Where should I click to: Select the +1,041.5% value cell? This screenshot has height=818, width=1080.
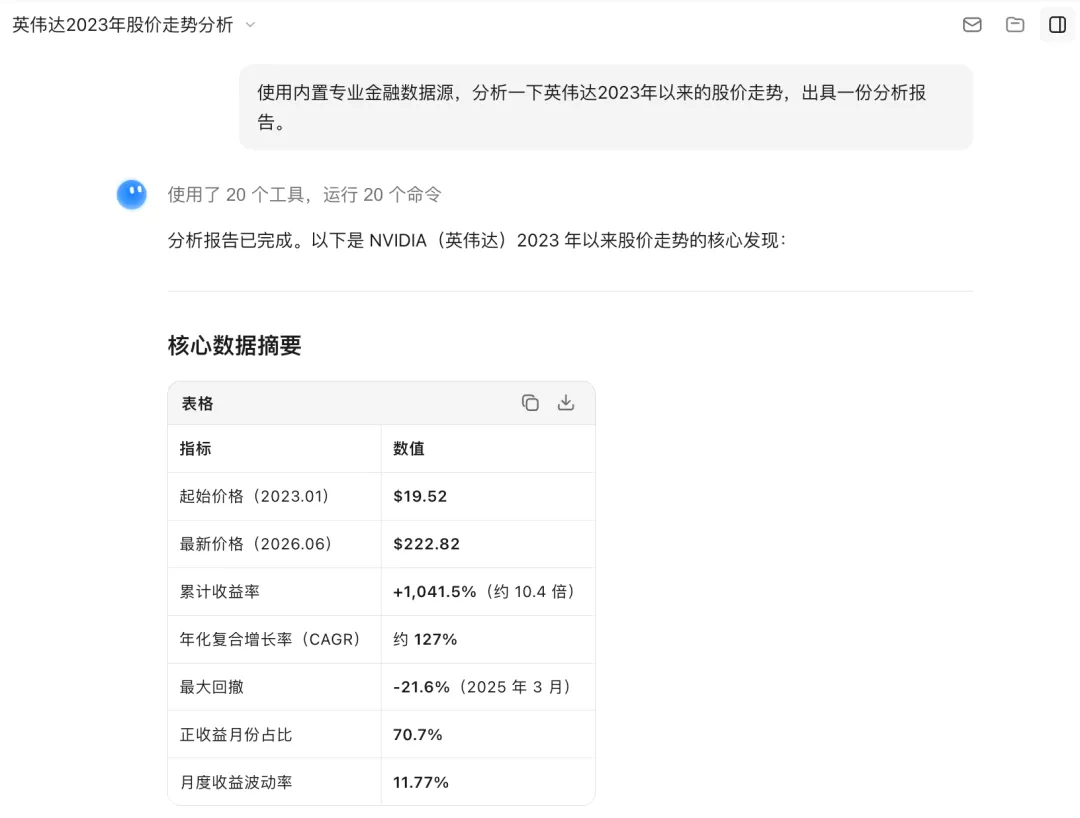click(x=488, y=591)
